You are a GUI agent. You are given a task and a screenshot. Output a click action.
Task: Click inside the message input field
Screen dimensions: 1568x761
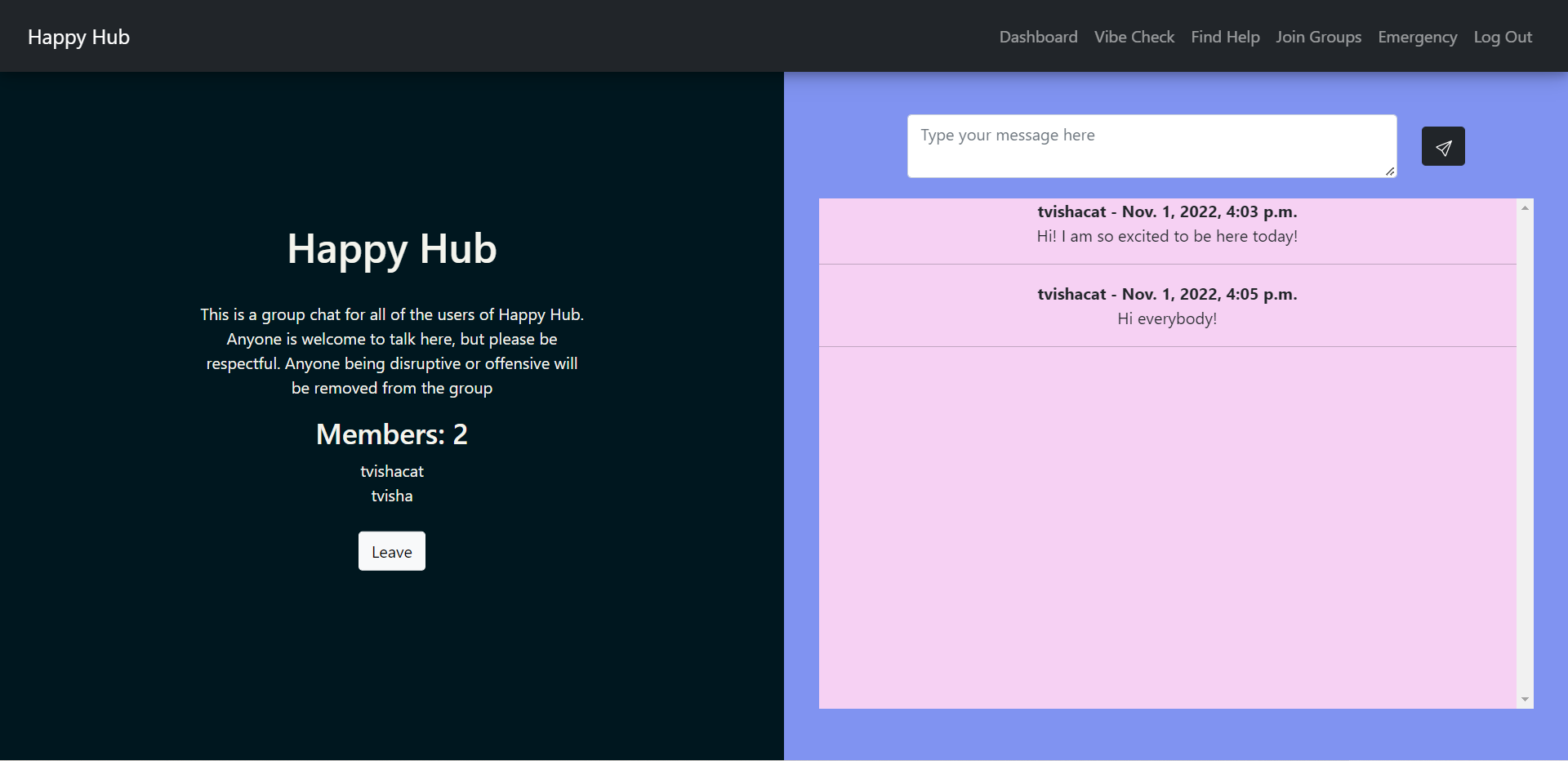tap(1151, 145)
